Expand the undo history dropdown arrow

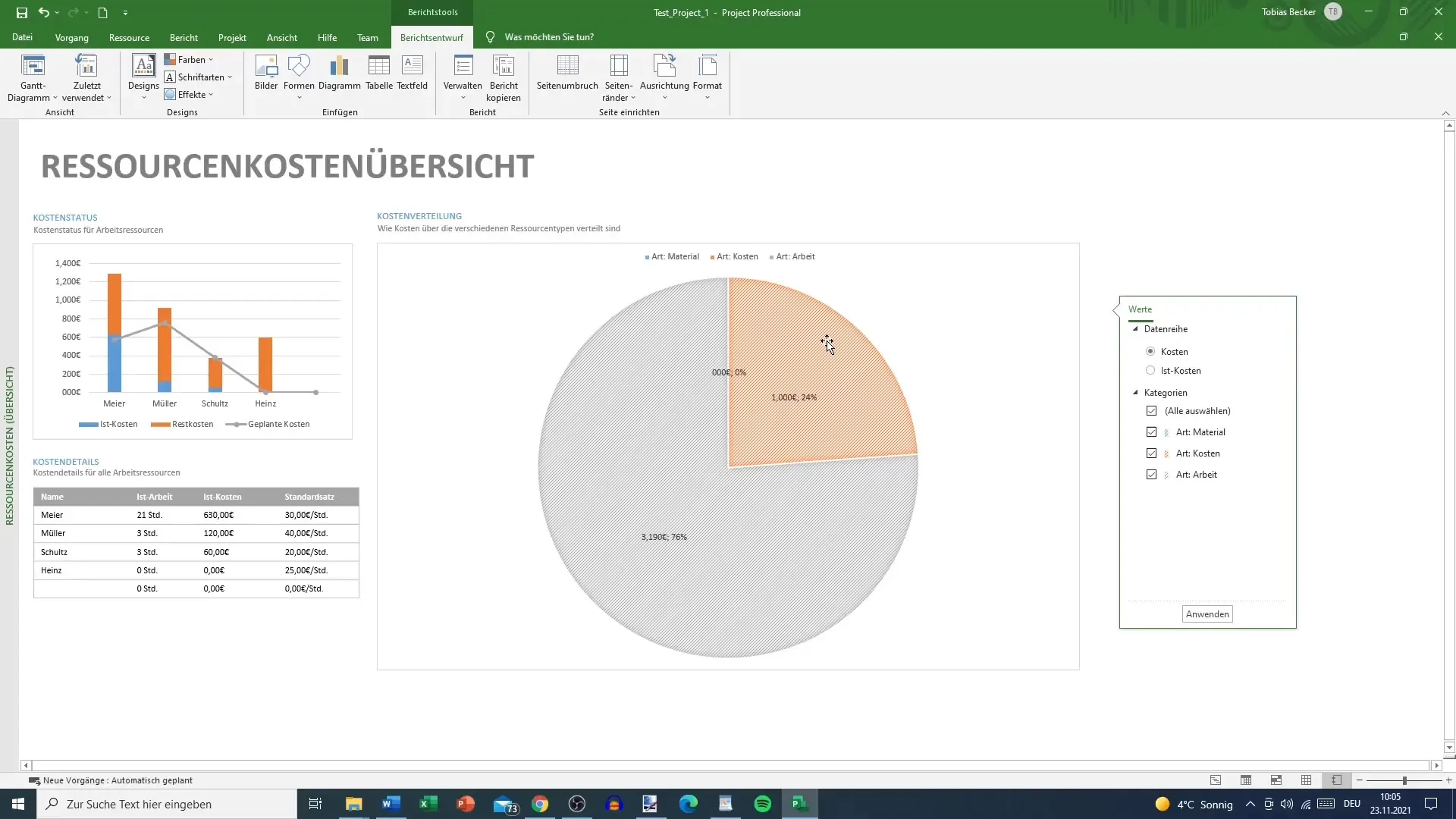tap(57, 13)
